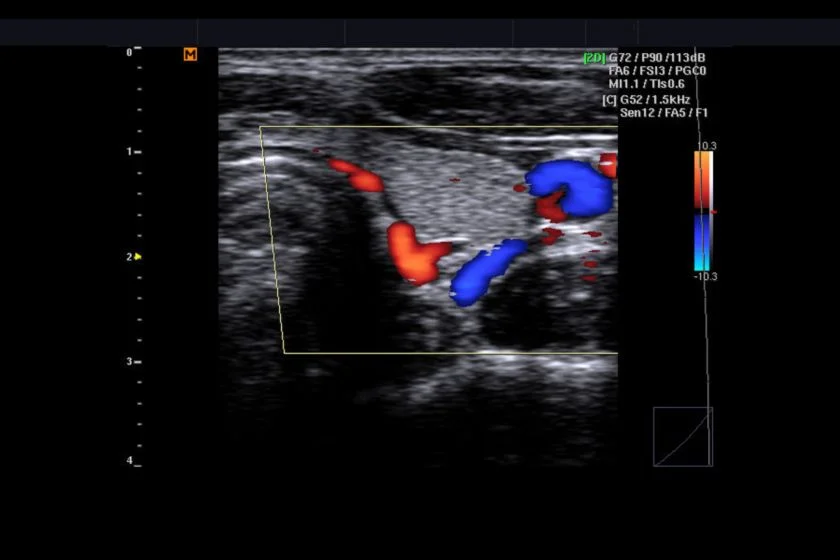840x560 pixels.
Task: Select the 'G72 / P90 /113dB' parameter text
Action: click(657, 58)
